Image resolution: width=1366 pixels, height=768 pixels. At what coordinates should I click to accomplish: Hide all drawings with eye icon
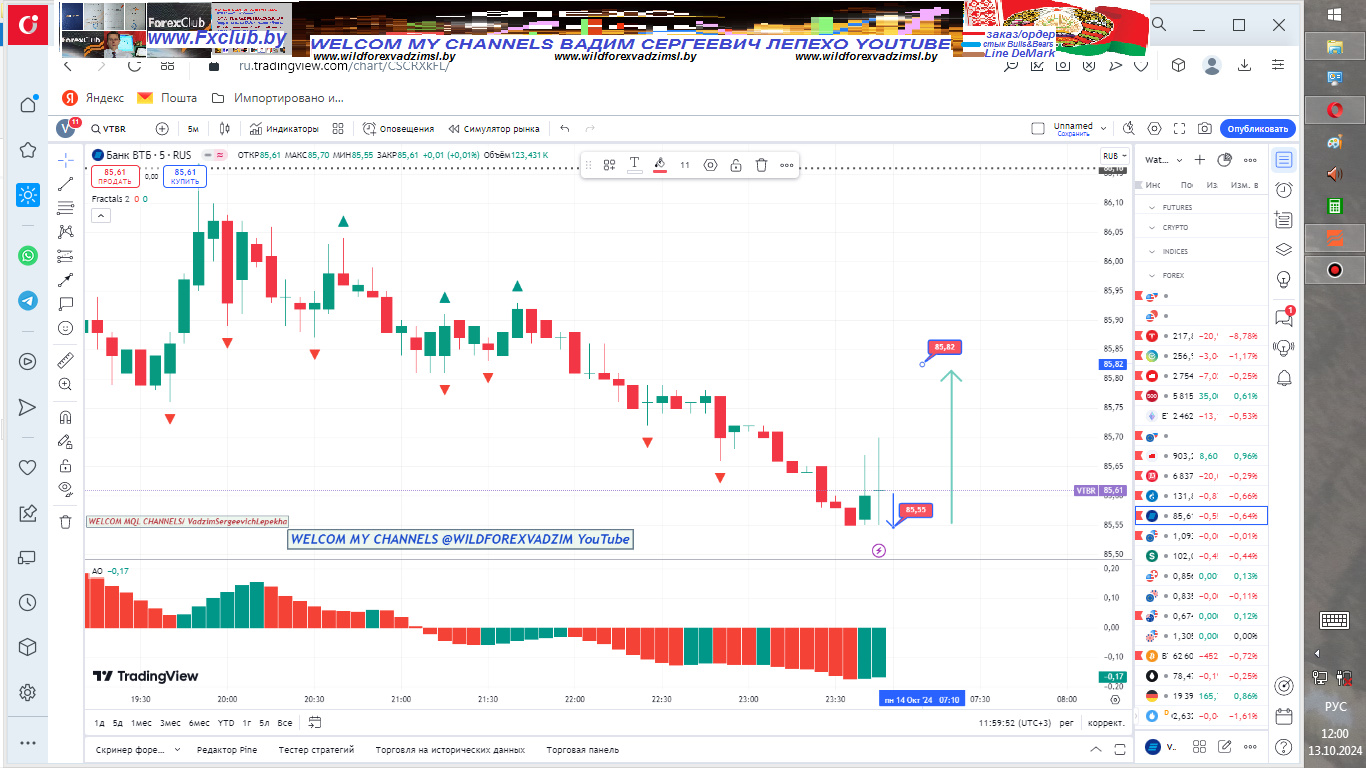[x=66, y=489]
